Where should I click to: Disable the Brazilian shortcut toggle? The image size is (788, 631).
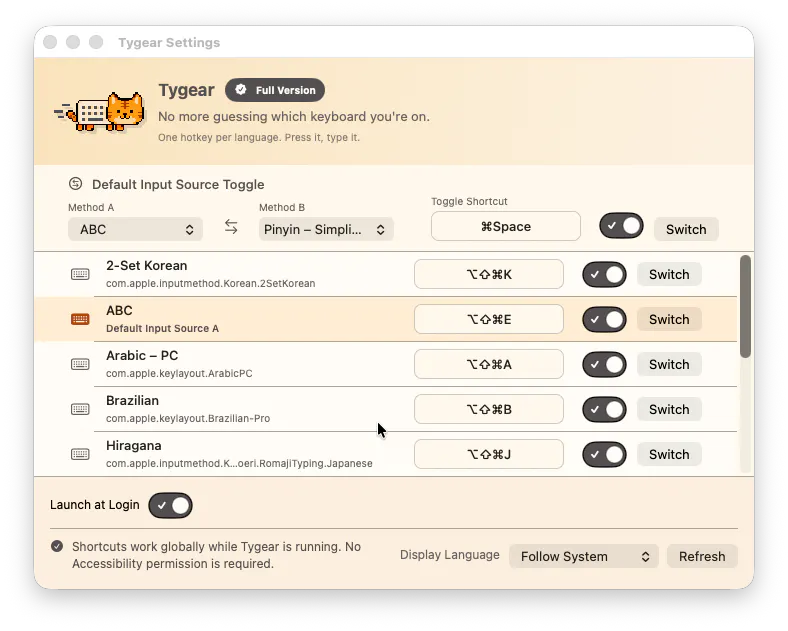pos(604,409)
